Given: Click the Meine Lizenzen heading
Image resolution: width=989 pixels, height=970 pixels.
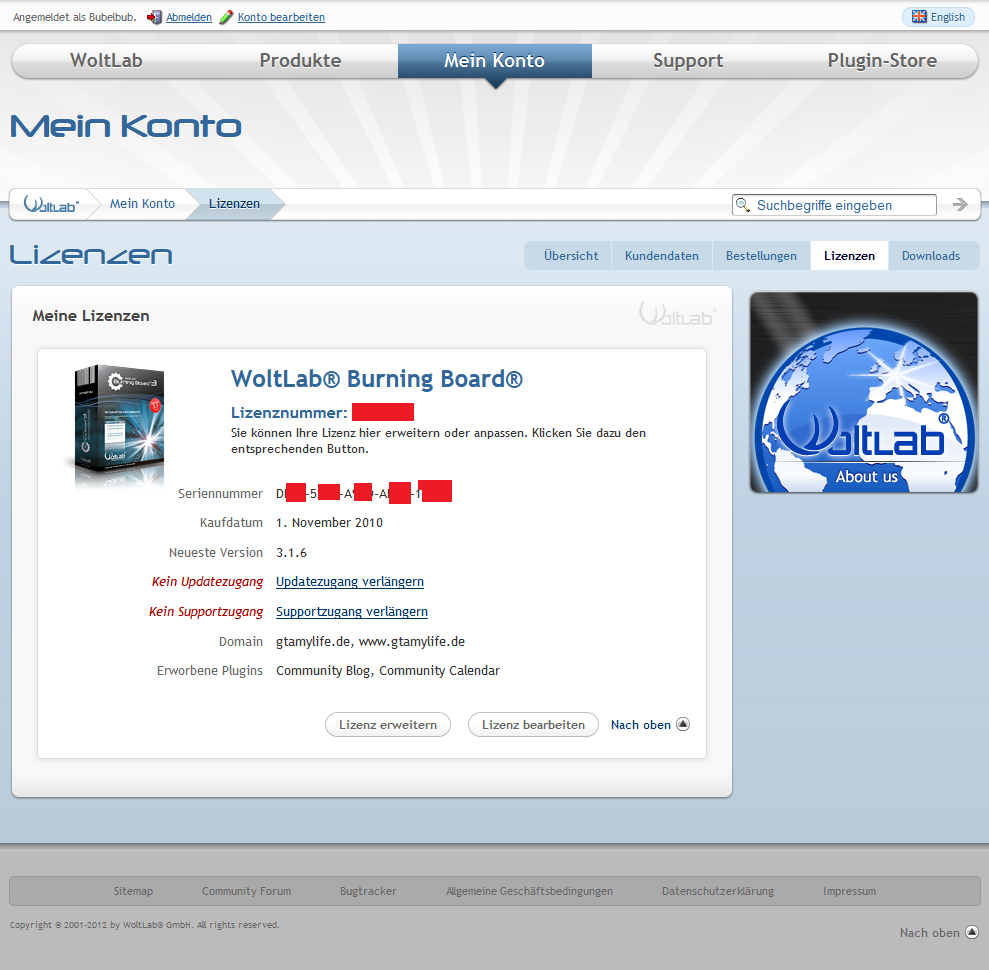Looking at the screenshot, I should coord(91,316).
